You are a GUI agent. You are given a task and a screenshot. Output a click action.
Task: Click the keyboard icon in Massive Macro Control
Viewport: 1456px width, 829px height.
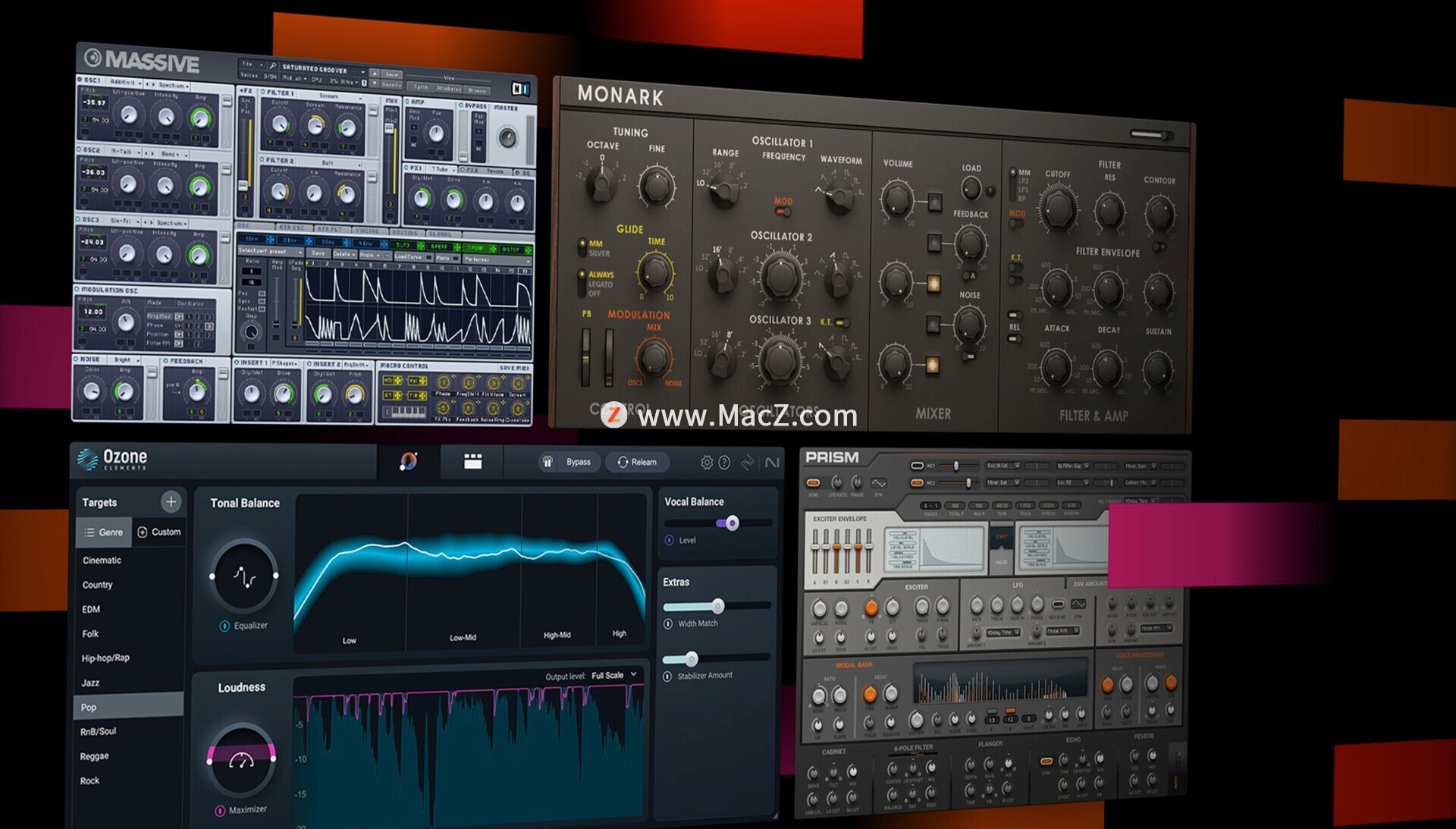coord(405,411)
